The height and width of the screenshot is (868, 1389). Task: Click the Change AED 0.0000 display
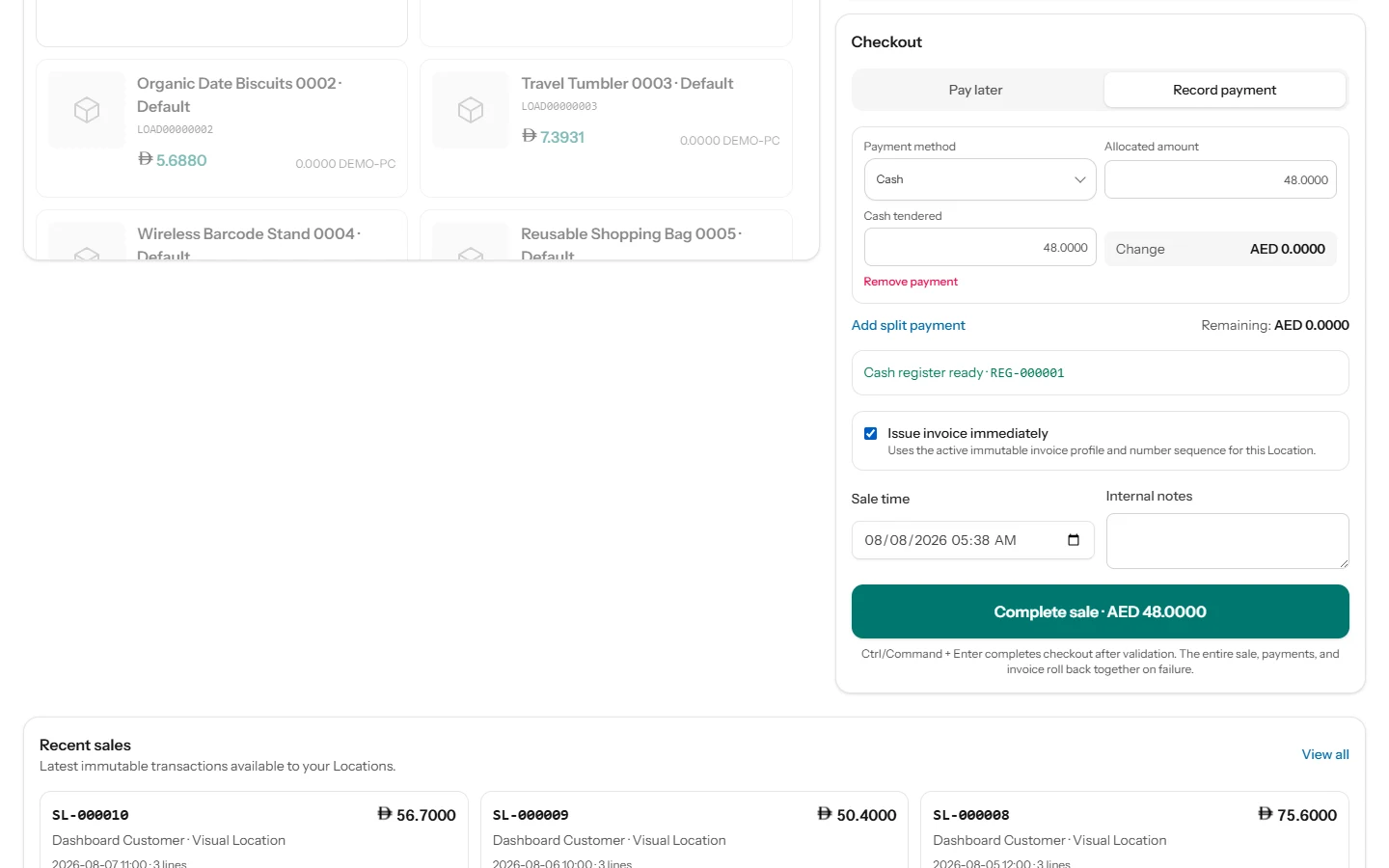click(1220, 249)
